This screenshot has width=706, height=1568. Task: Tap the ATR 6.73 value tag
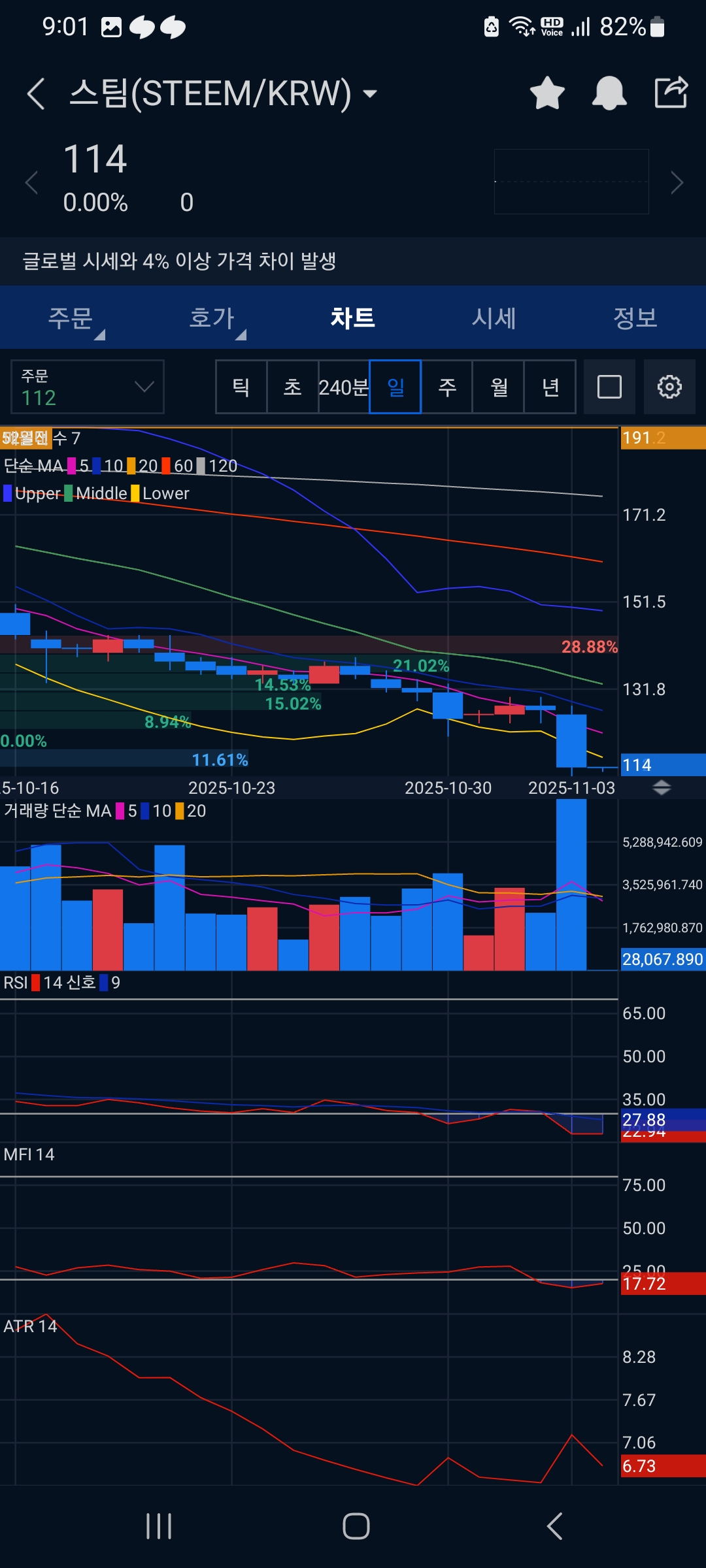(663, 1466)
